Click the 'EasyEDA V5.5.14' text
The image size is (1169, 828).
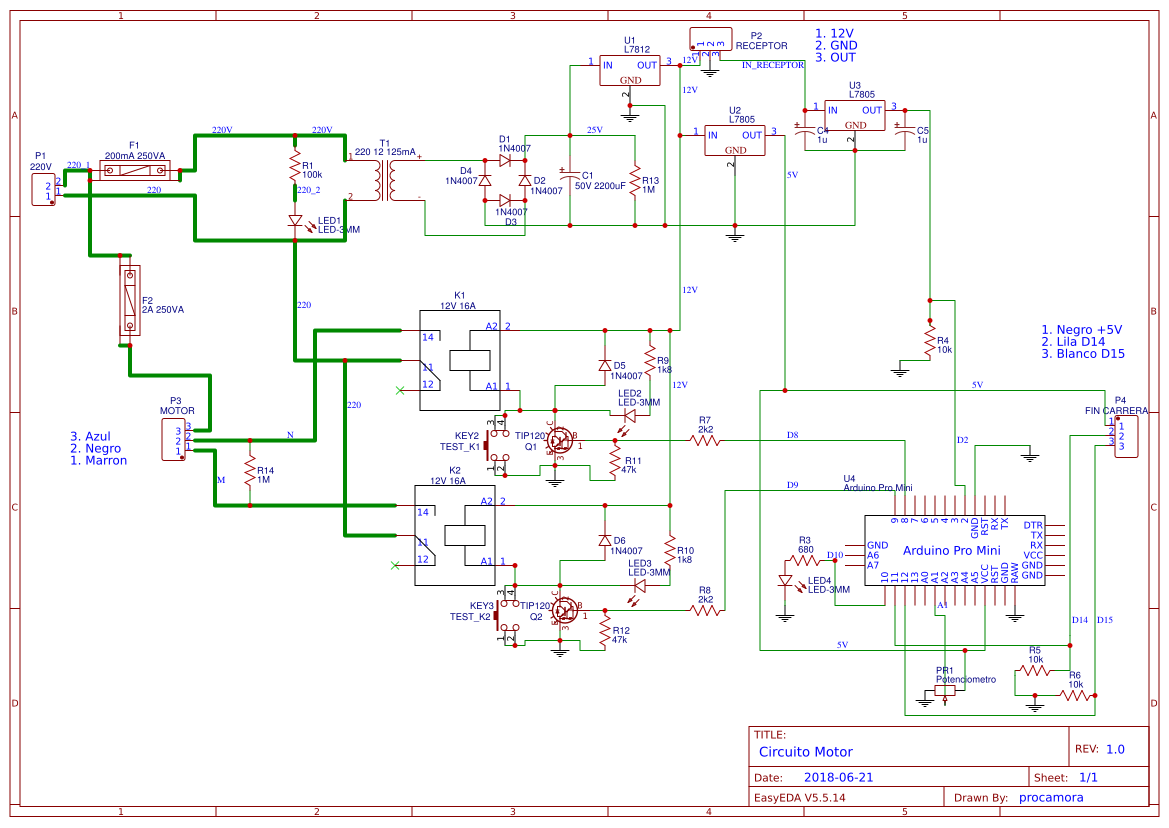(799, 797)
